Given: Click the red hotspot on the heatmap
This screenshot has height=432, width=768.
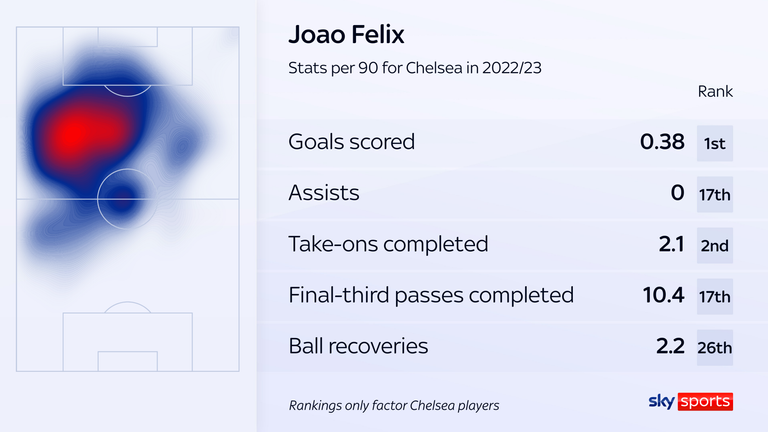Looking at the screenshot, I should tap(75, 132).
